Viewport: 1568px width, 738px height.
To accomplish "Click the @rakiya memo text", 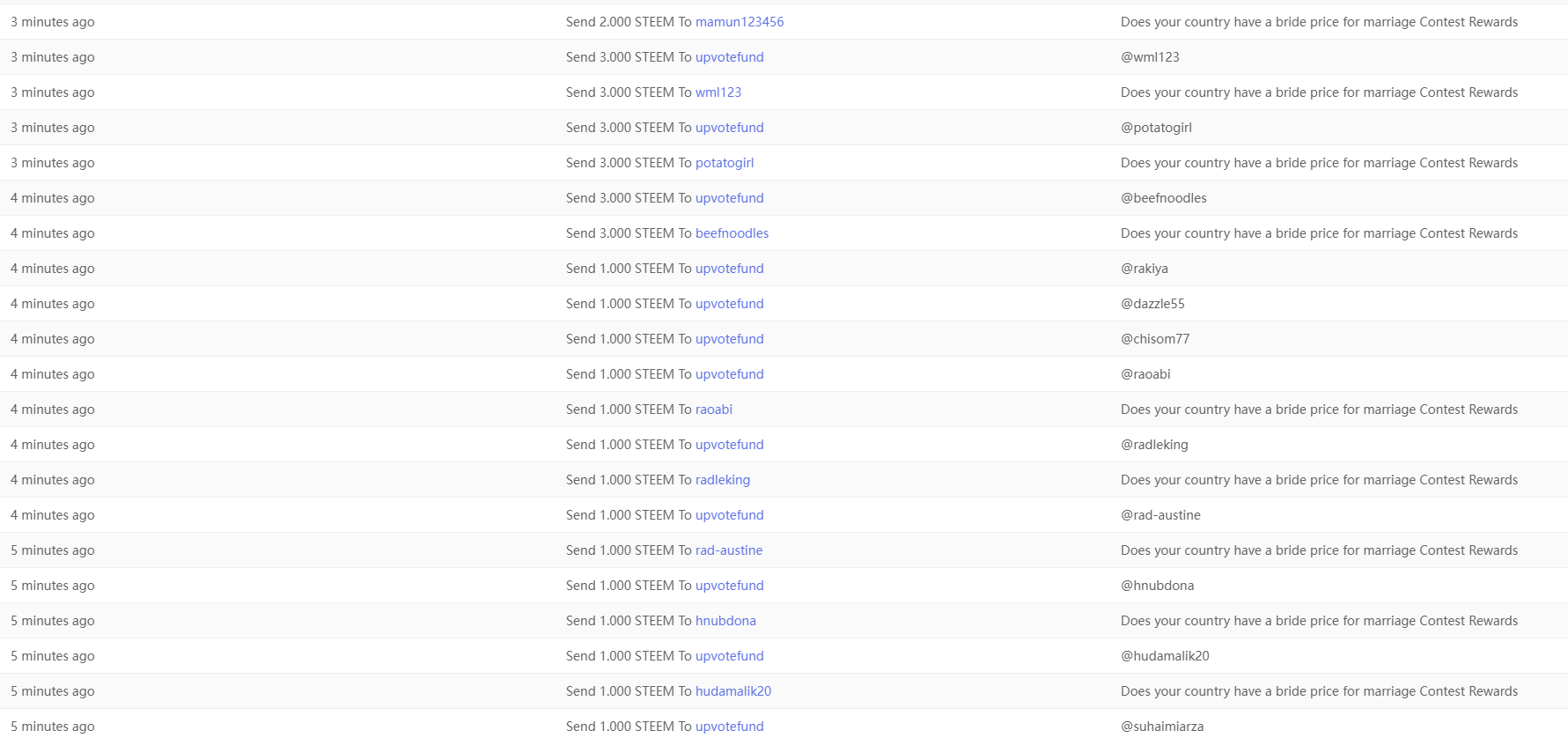I will [x=1145, y=269].
